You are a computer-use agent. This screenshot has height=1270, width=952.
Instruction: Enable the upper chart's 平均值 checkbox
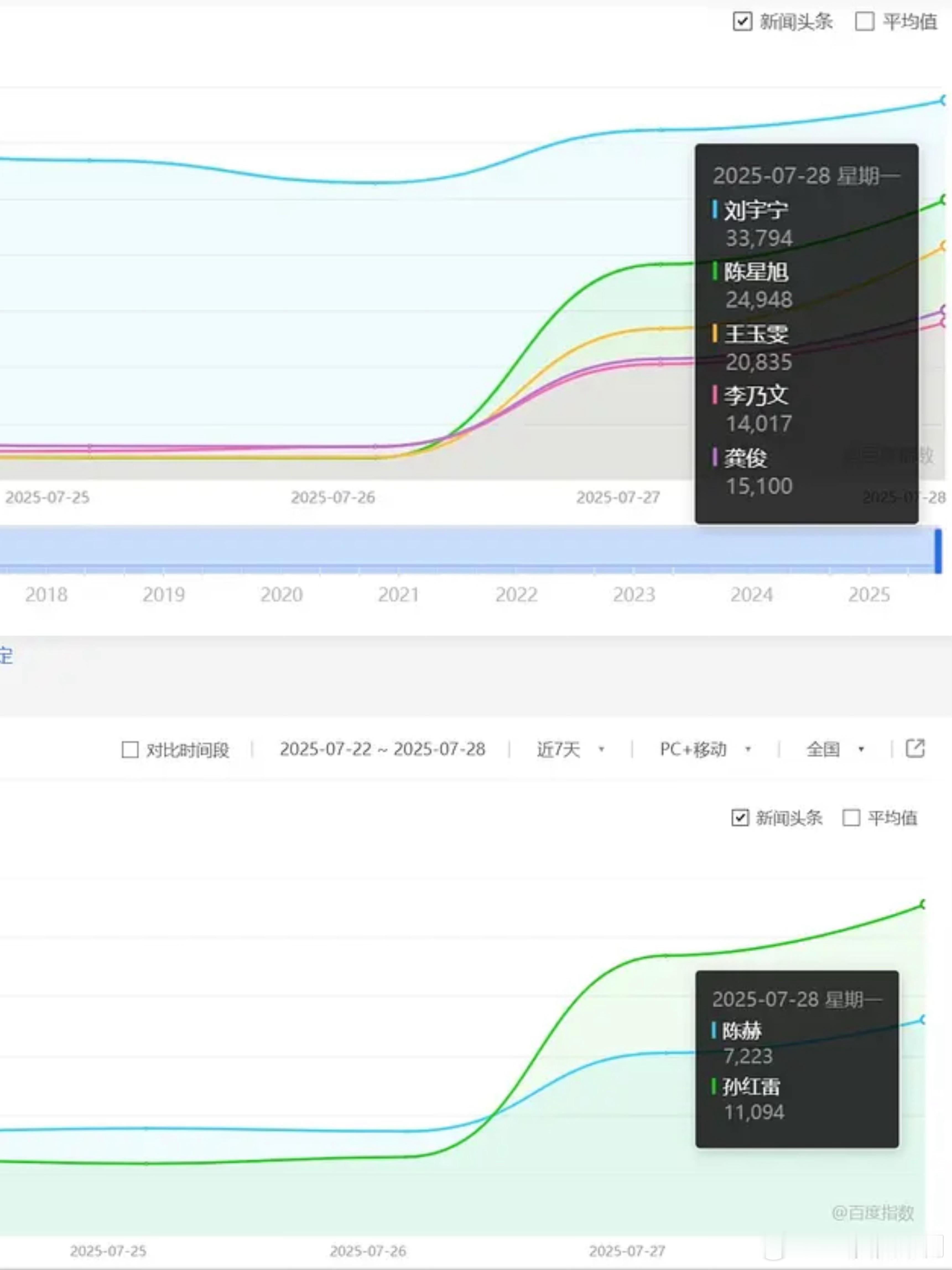[x=864, y=22]
